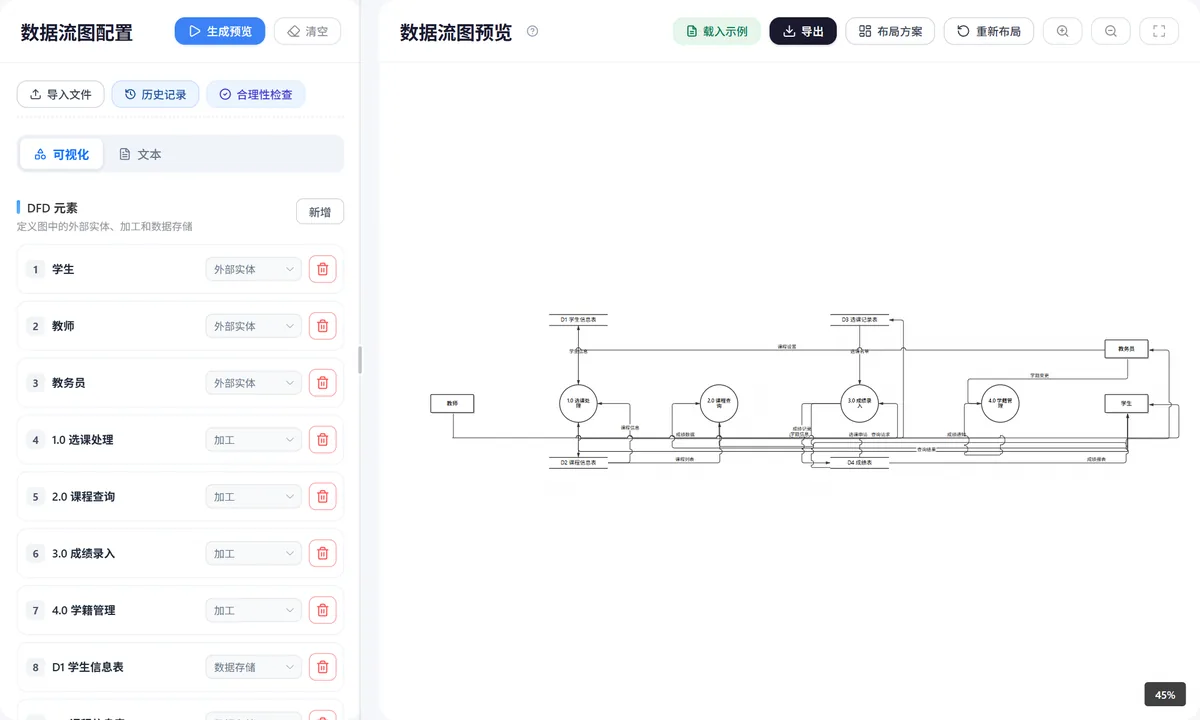Select the 学生 entity box in diagram

(1126, 404)
